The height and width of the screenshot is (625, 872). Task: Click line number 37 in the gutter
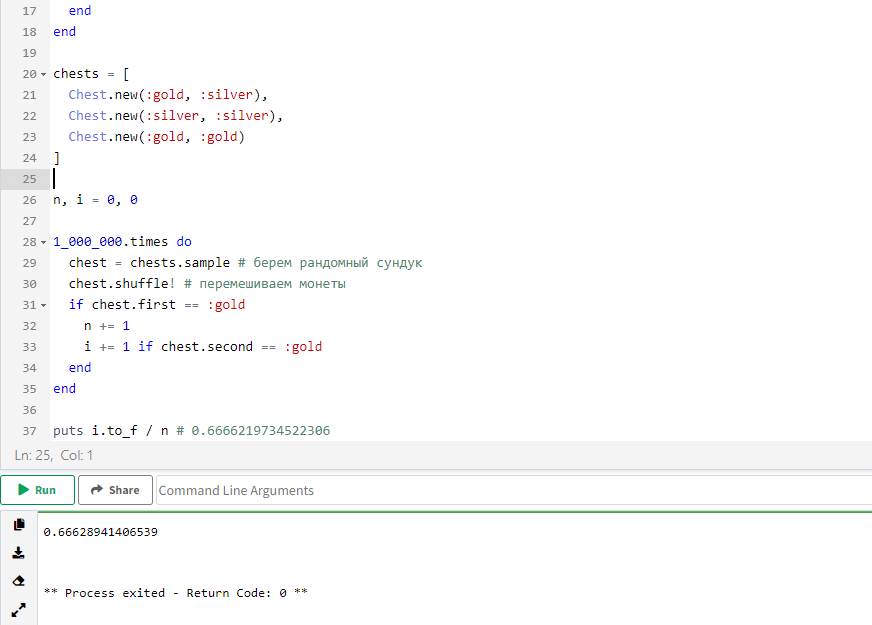tap(28, 431)
